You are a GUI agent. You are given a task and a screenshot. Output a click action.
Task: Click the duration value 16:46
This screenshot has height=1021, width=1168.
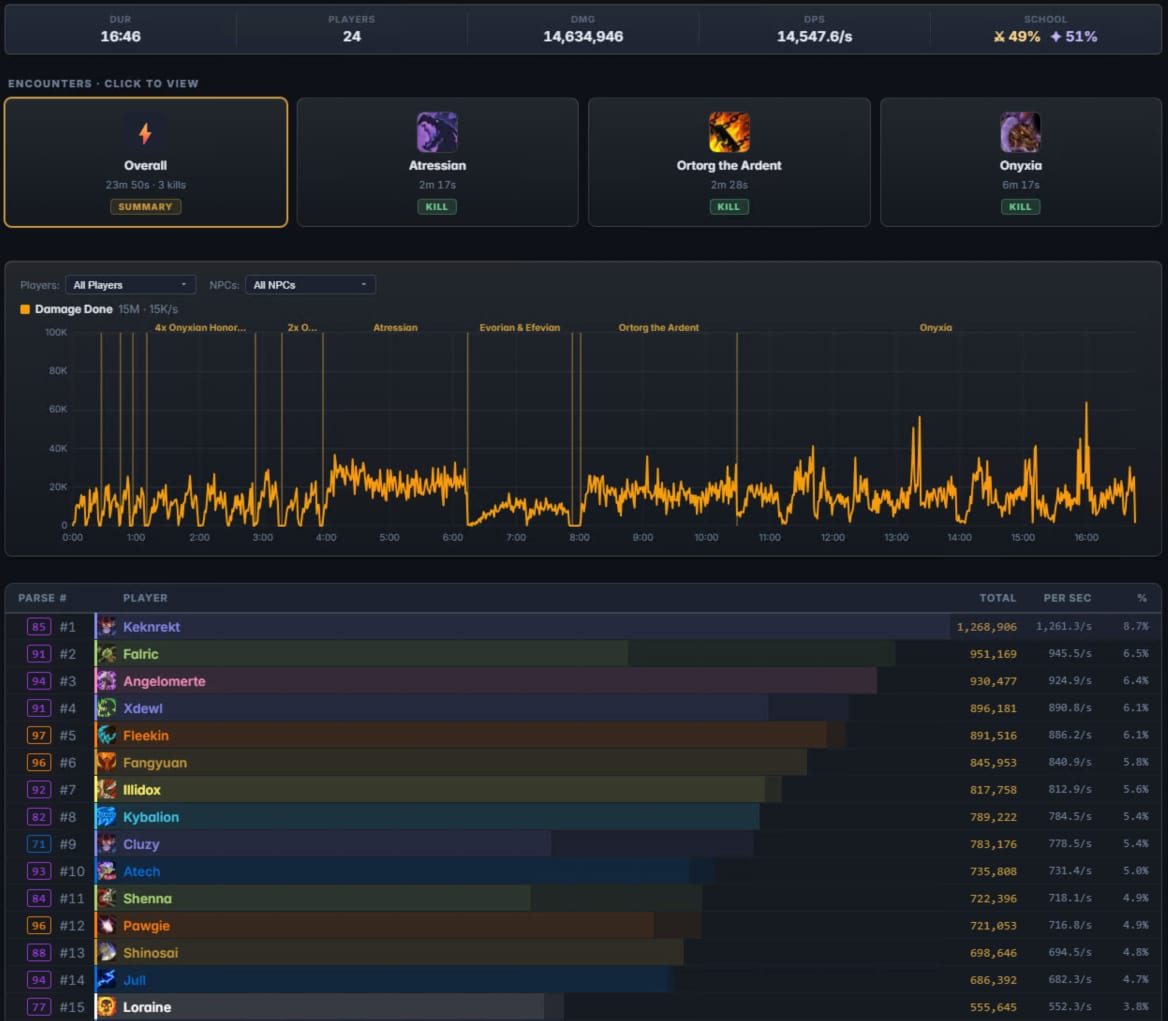[x=121, y=36]
